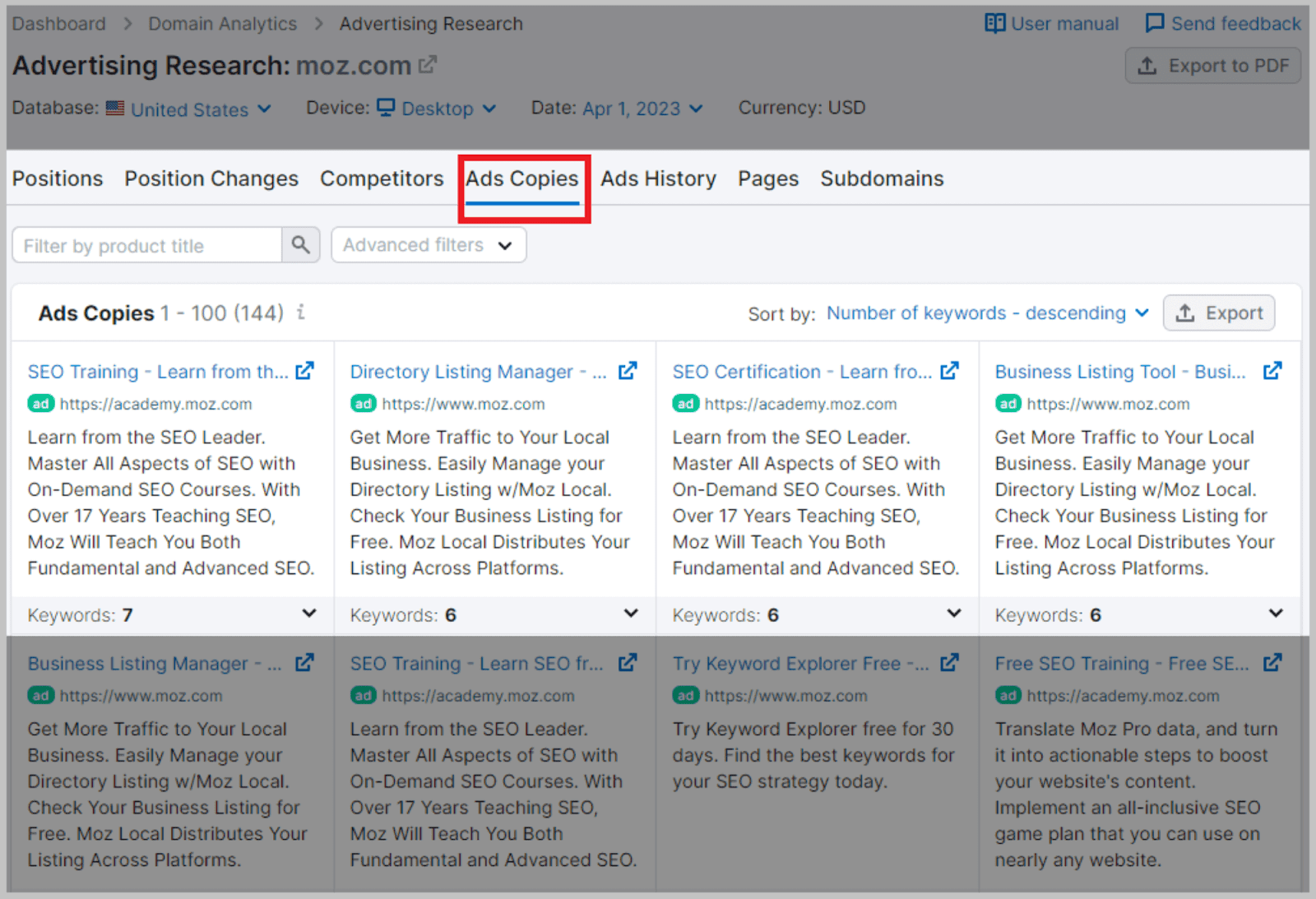Click the Desktop monitor icon
The width and height of the screenshot is (1316, 899).
click(386, 108)
